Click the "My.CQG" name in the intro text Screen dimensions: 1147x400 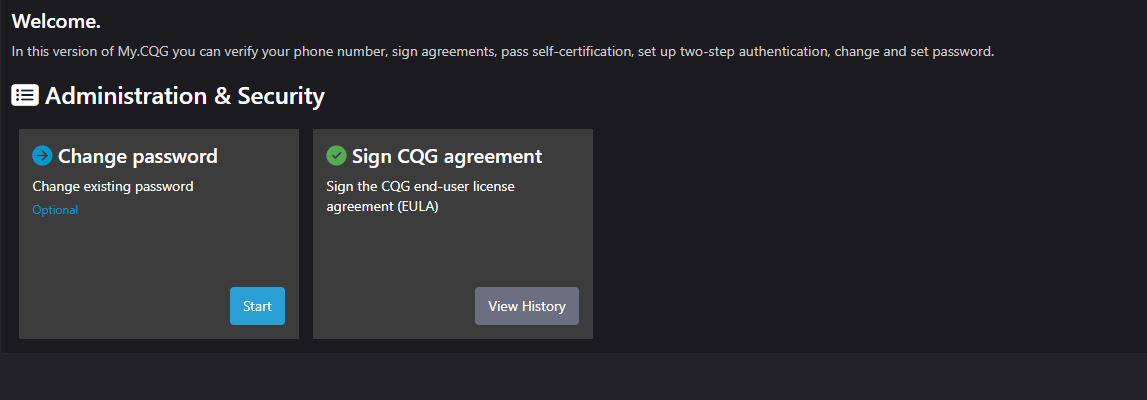click(x=143, y=52)
